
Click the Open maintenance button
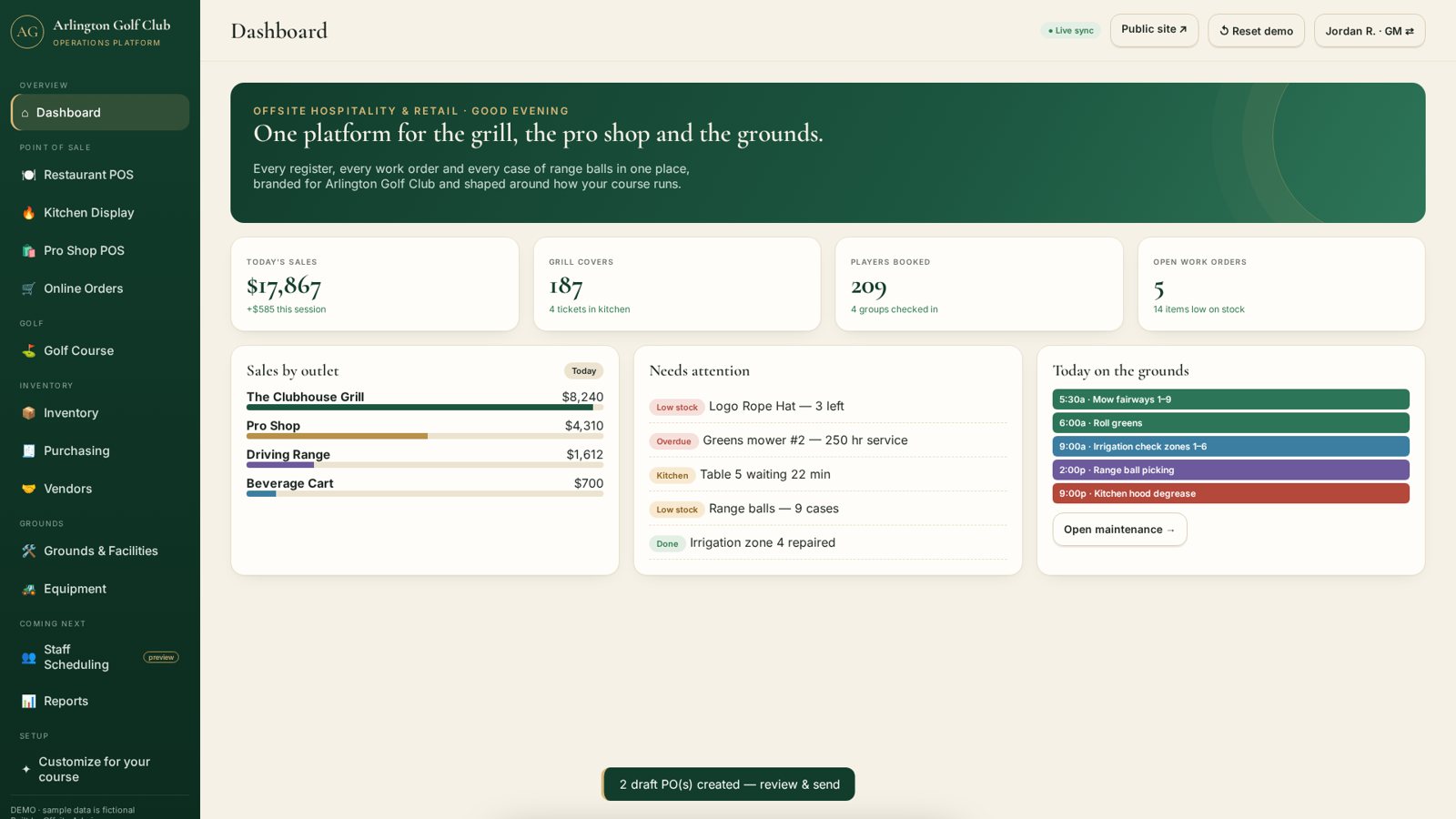[1119, 530]
